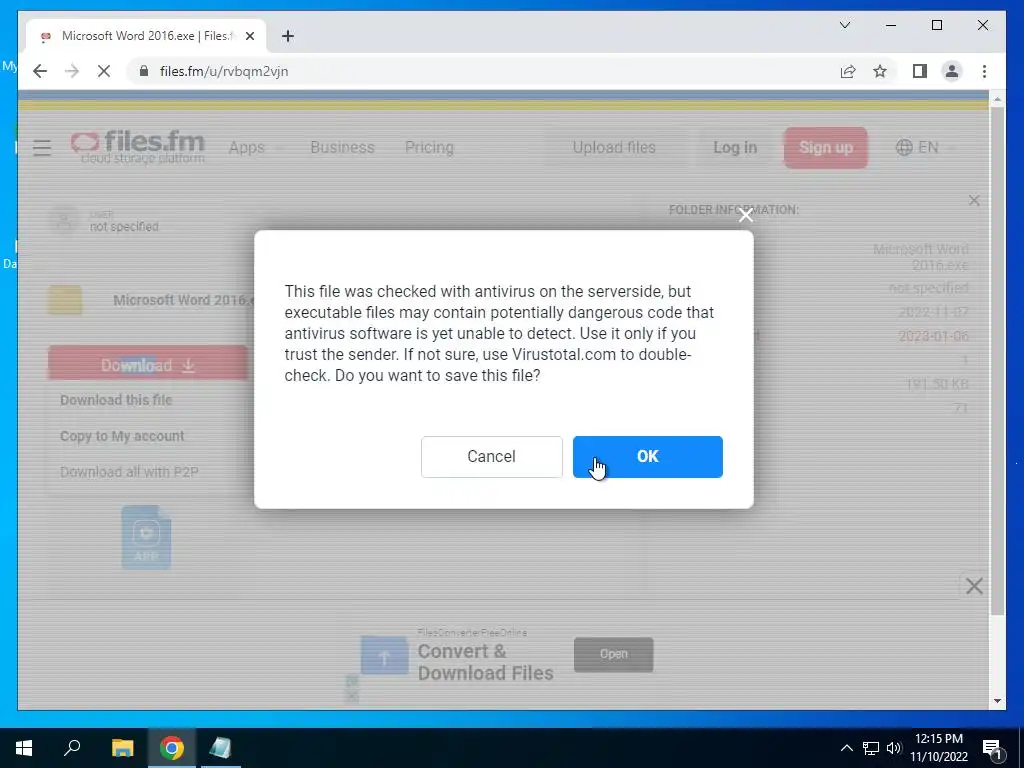1024x768 pixels.
Task: Open the notification center icon
Action: pos(992,748)
